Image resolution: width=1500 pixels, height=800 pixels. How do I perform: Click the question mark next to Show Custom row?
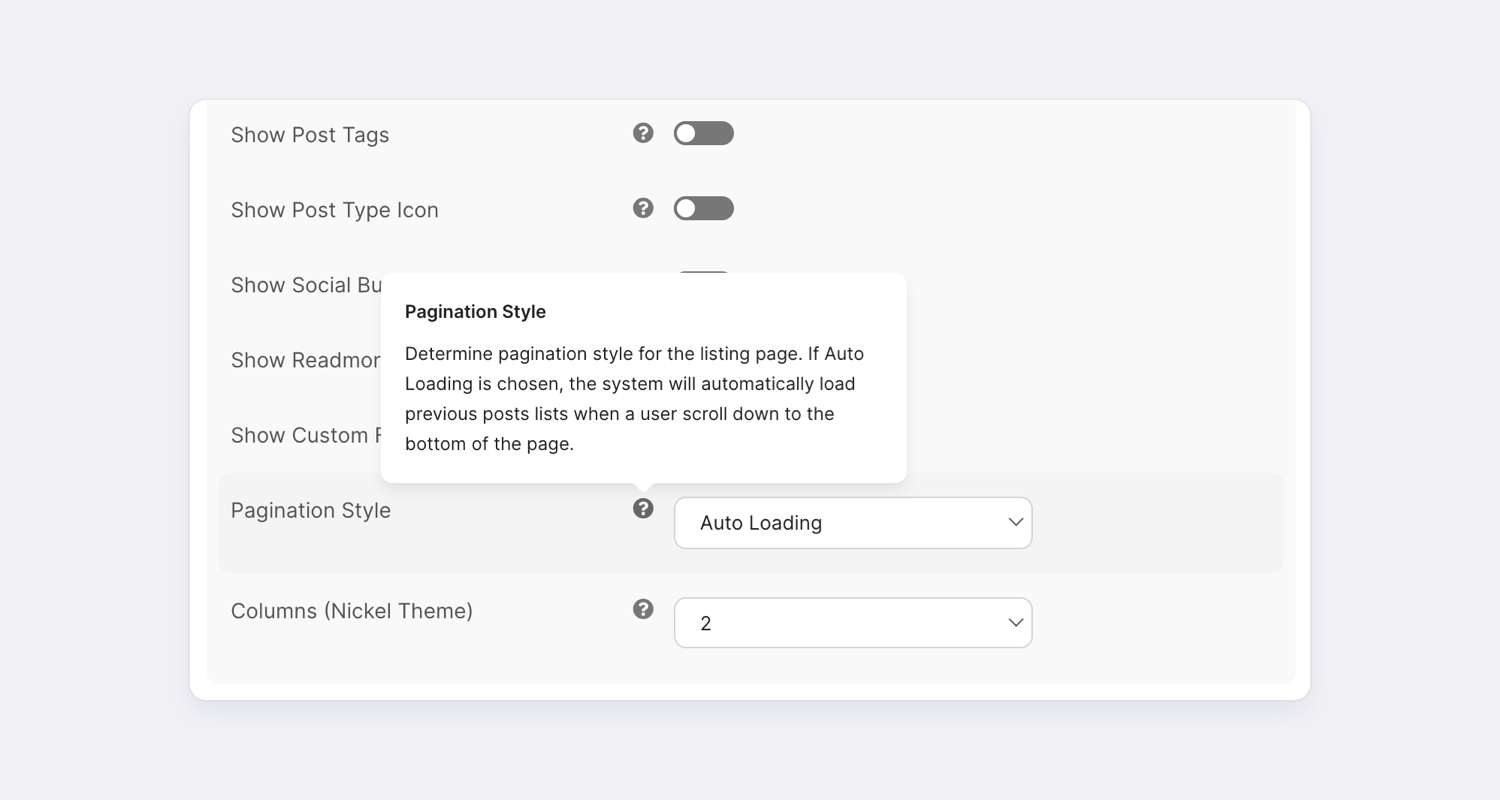[643, 434]
